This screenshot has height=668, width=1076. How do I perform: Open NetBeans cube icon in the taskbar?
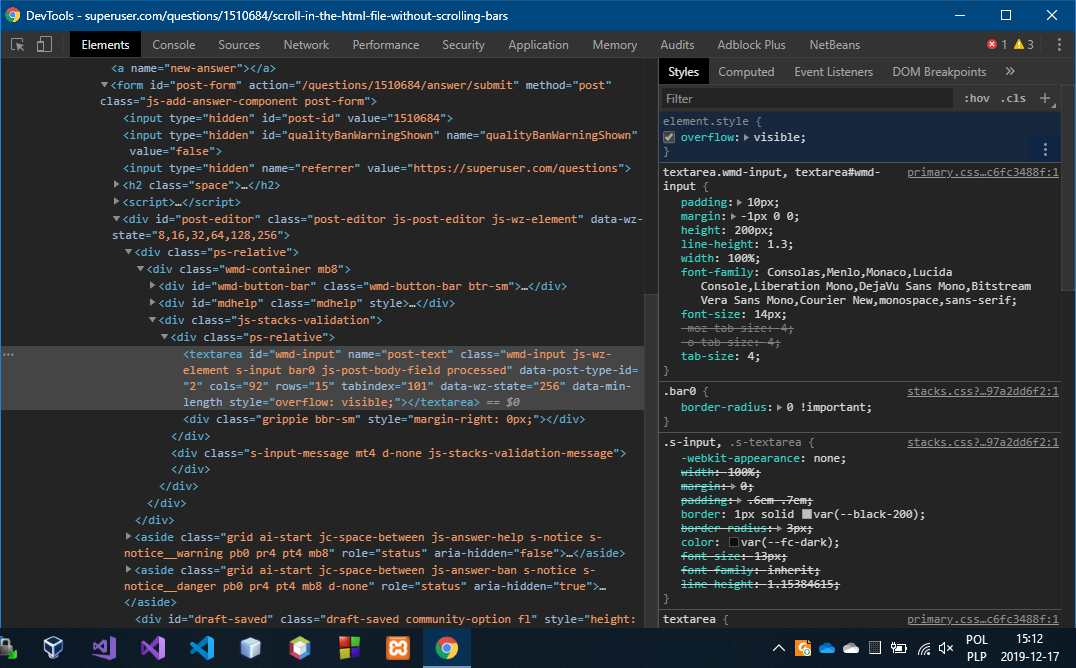point(300,647)
